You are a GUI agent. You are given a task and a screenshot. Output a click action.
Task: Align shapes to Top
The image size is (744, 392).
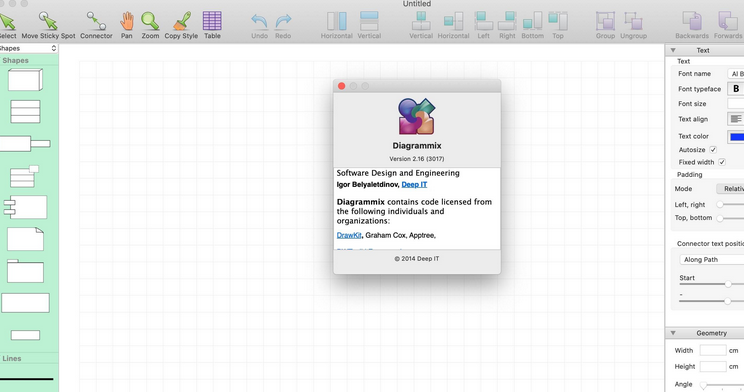[558, 25]
